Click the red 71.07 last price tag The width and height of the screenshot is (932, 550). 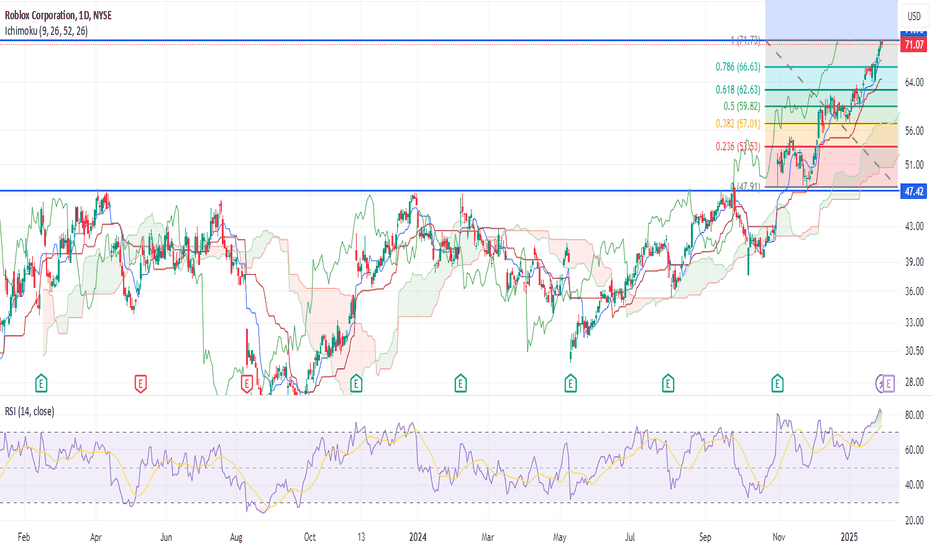coord(914,45)
